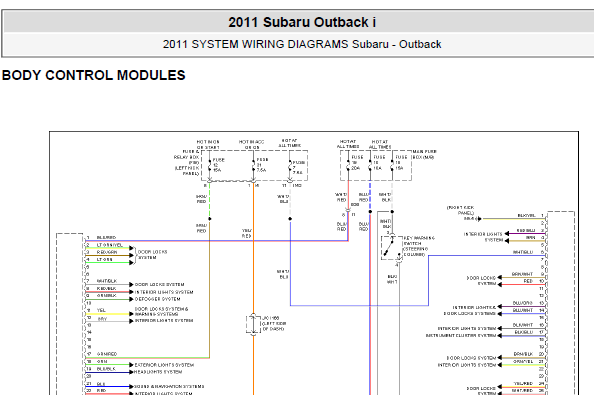Screen dimensions: 594x395
Task: Click the Door Locks System bracket label
Action: [x=152, y=254]
